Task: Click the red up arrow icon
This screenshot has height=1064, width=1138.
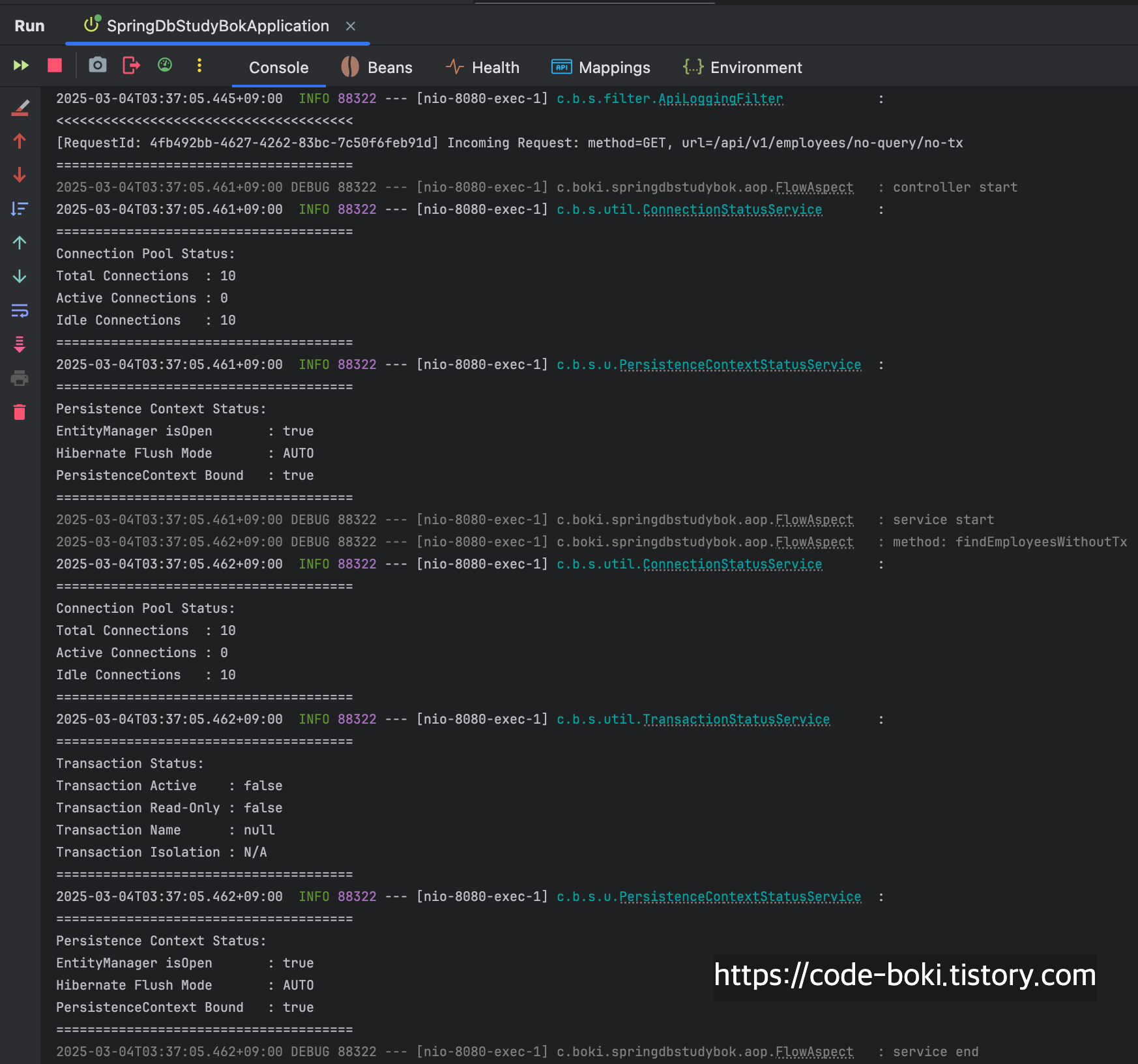Action: (x=20, y=141)
